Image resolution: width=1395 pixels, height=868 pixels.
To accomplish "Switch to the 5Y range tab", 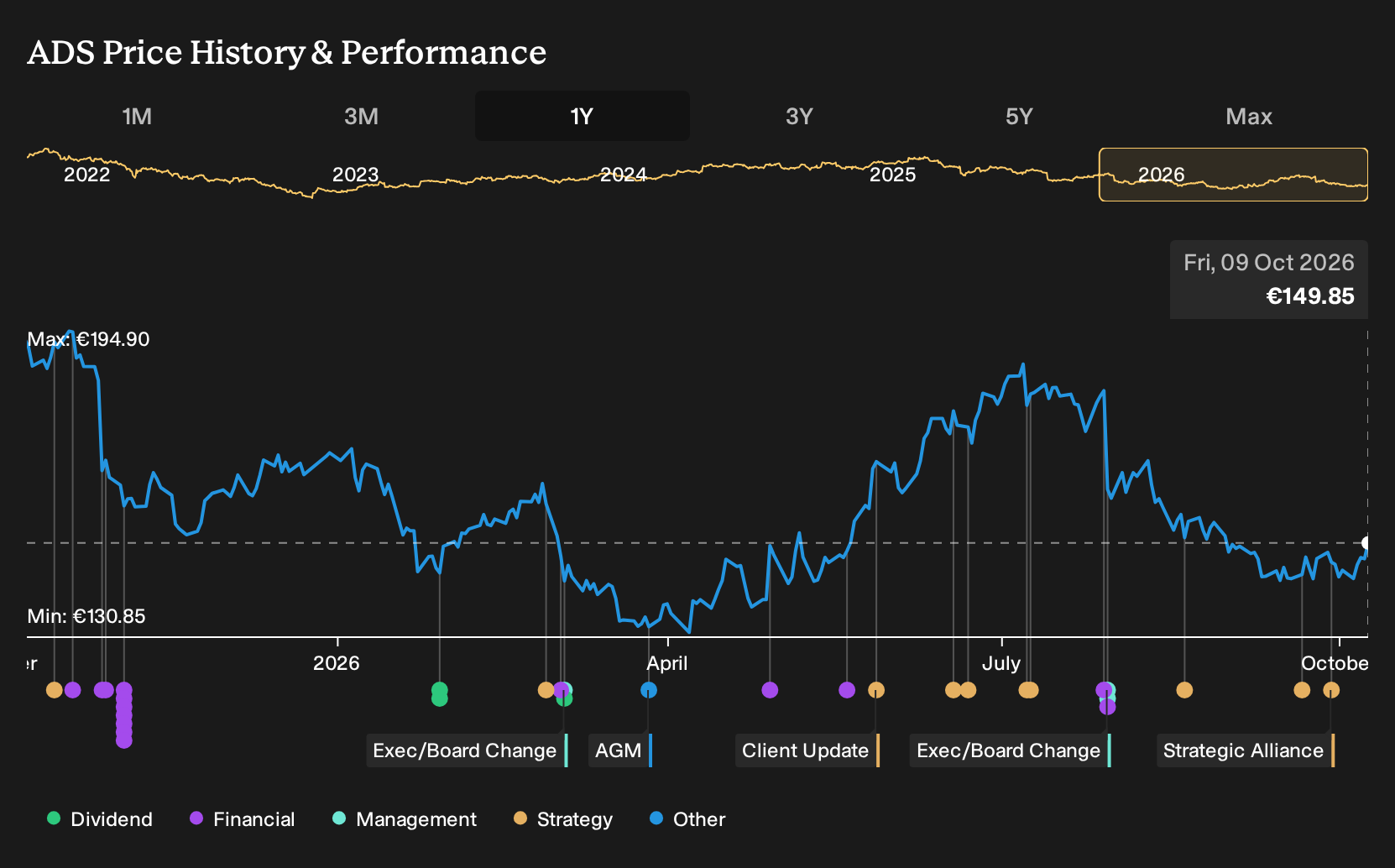I will point(1019,116).
